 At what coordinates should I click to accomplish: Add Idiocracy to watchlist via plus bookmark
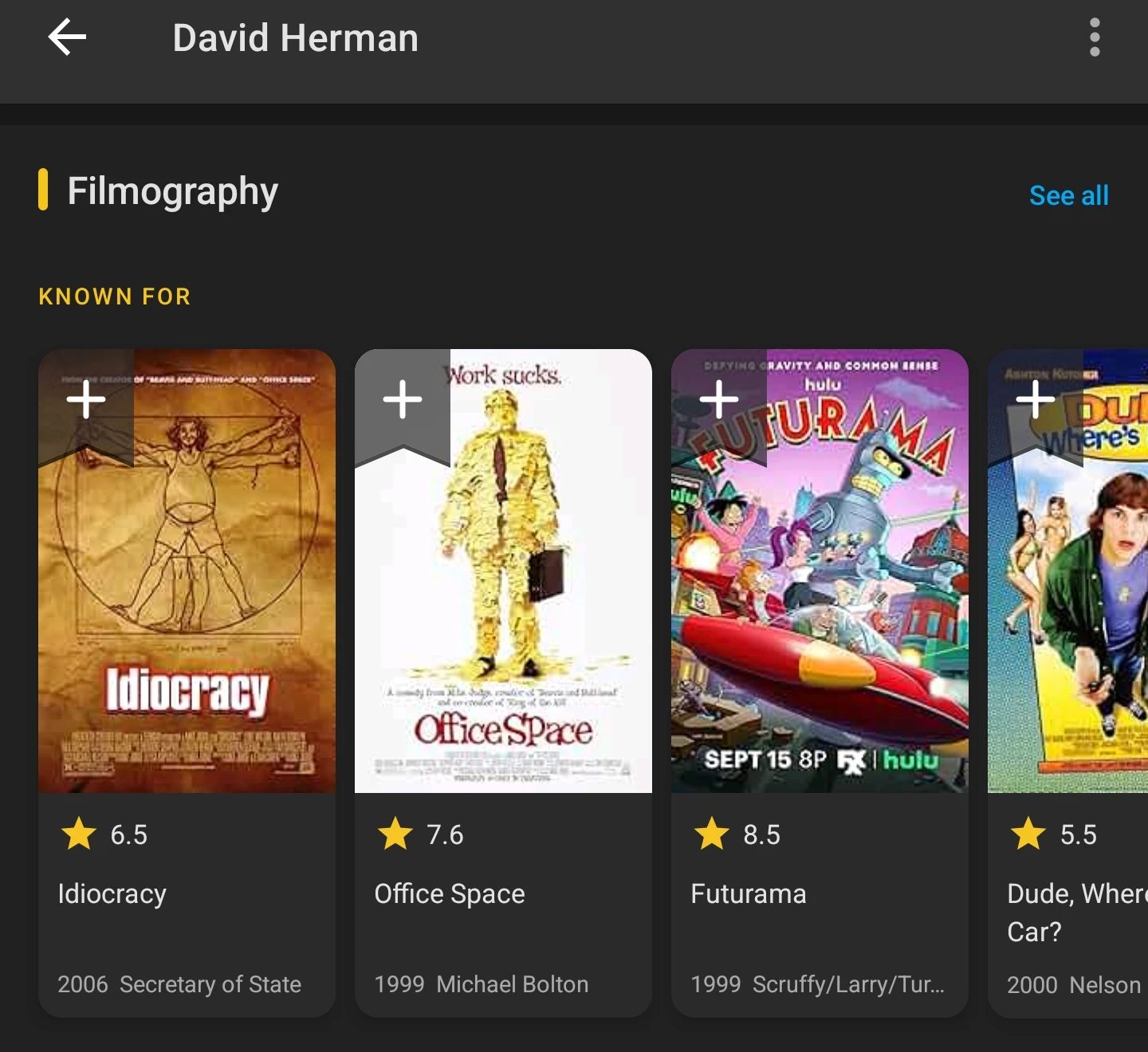coord(86,400)
